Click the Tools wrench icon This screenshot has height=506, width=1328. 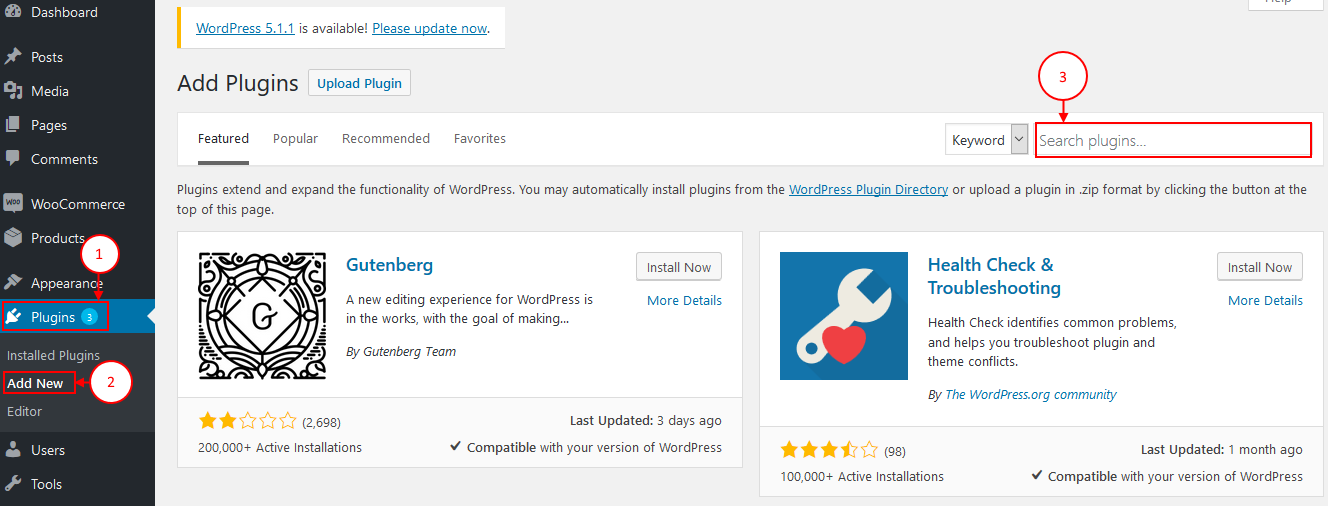click(13, 484)
